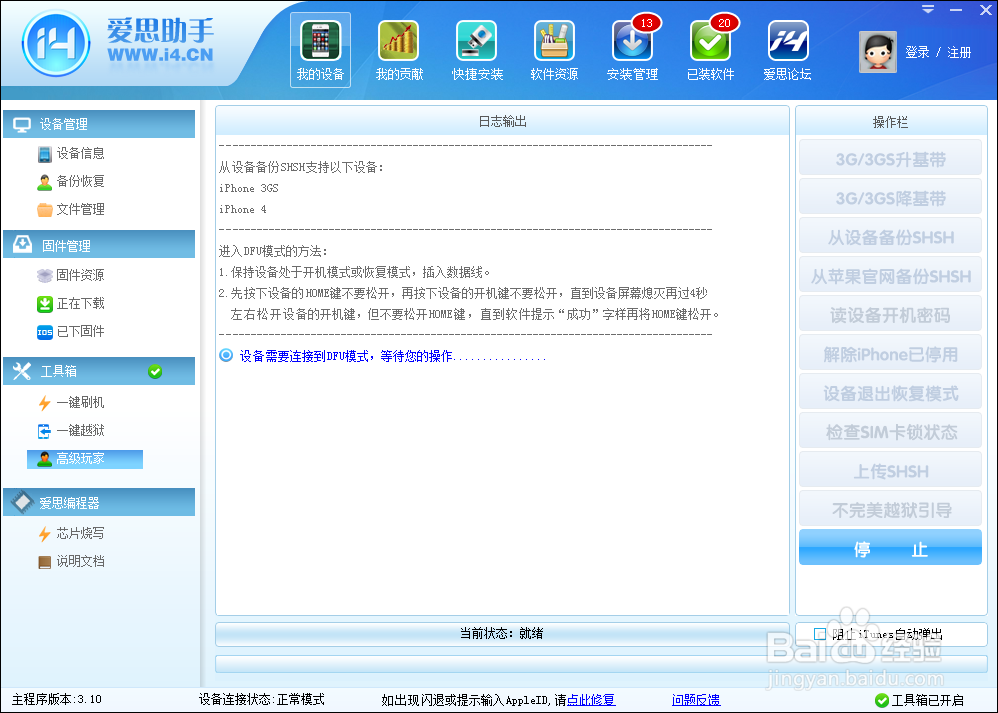Click 设备退出恢复模式 button
This screenshot has width=998, height=713.
point(890,393)
